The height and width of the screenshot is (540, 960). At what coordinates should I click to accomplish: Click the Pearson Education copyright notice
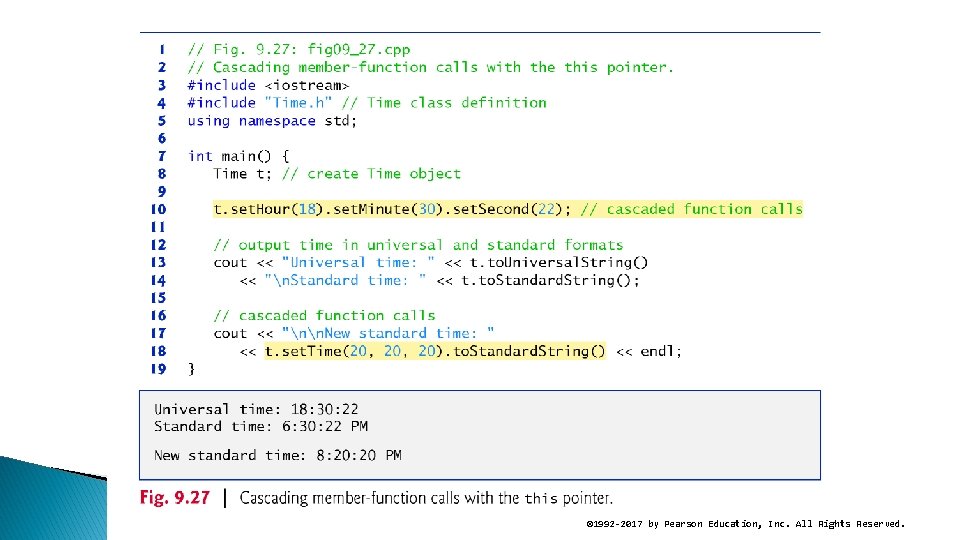[x=745, y=524]
